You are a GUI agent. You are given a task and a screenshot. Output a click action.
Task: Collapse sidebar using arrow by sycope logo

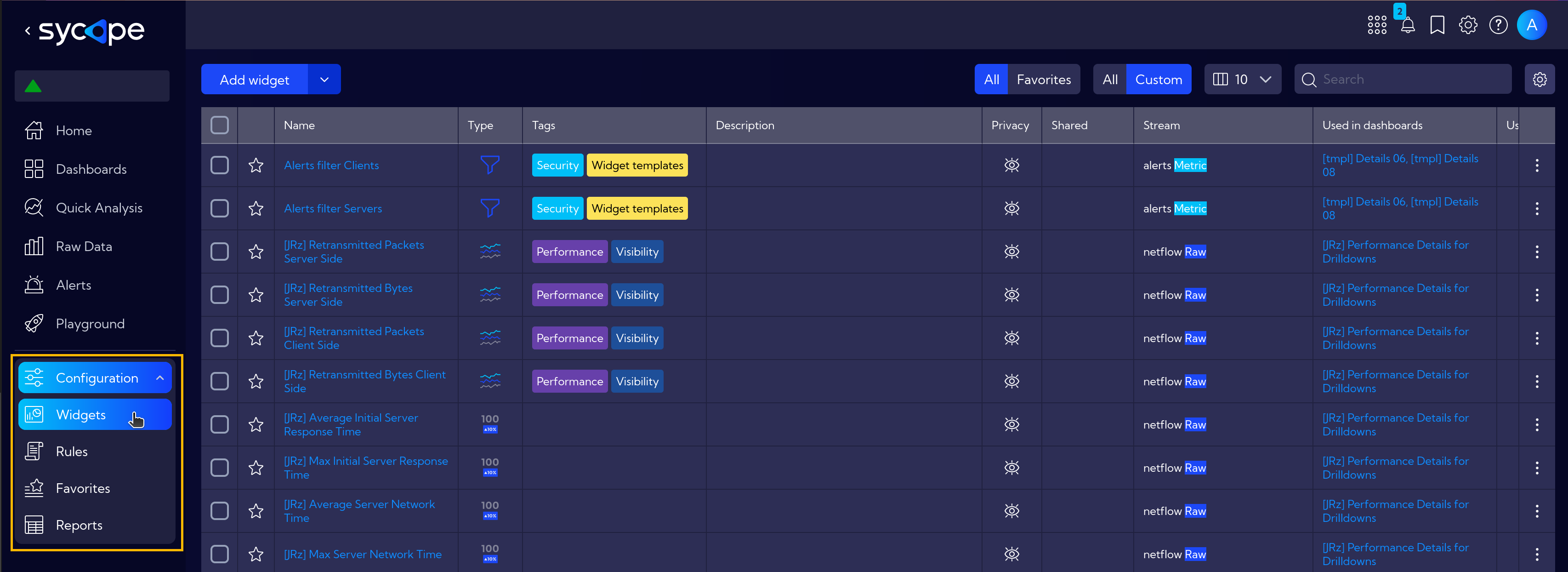[28, 30]
